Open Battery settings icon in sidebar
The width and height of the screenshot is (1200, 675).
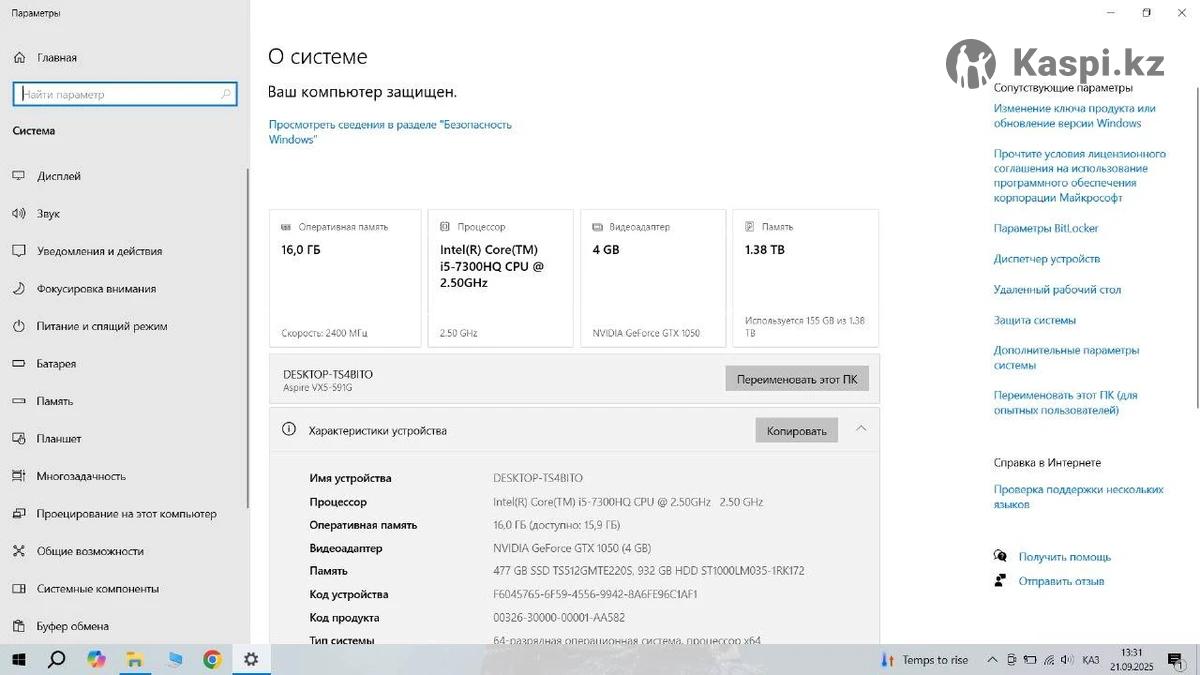pyautogui.click(x=18, y=364)
